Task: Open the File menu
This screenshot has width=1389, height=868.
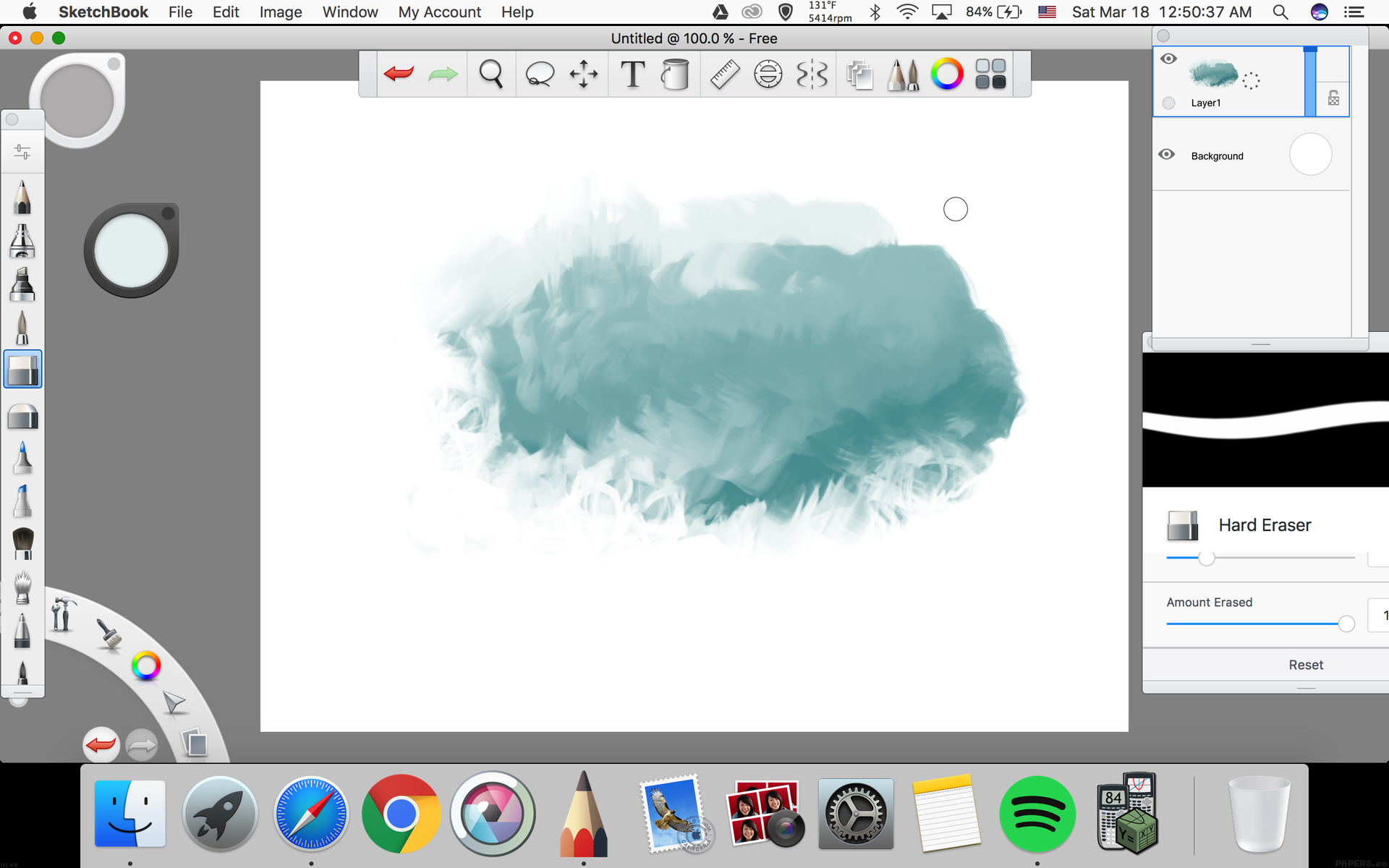Action: coord(180,12)
